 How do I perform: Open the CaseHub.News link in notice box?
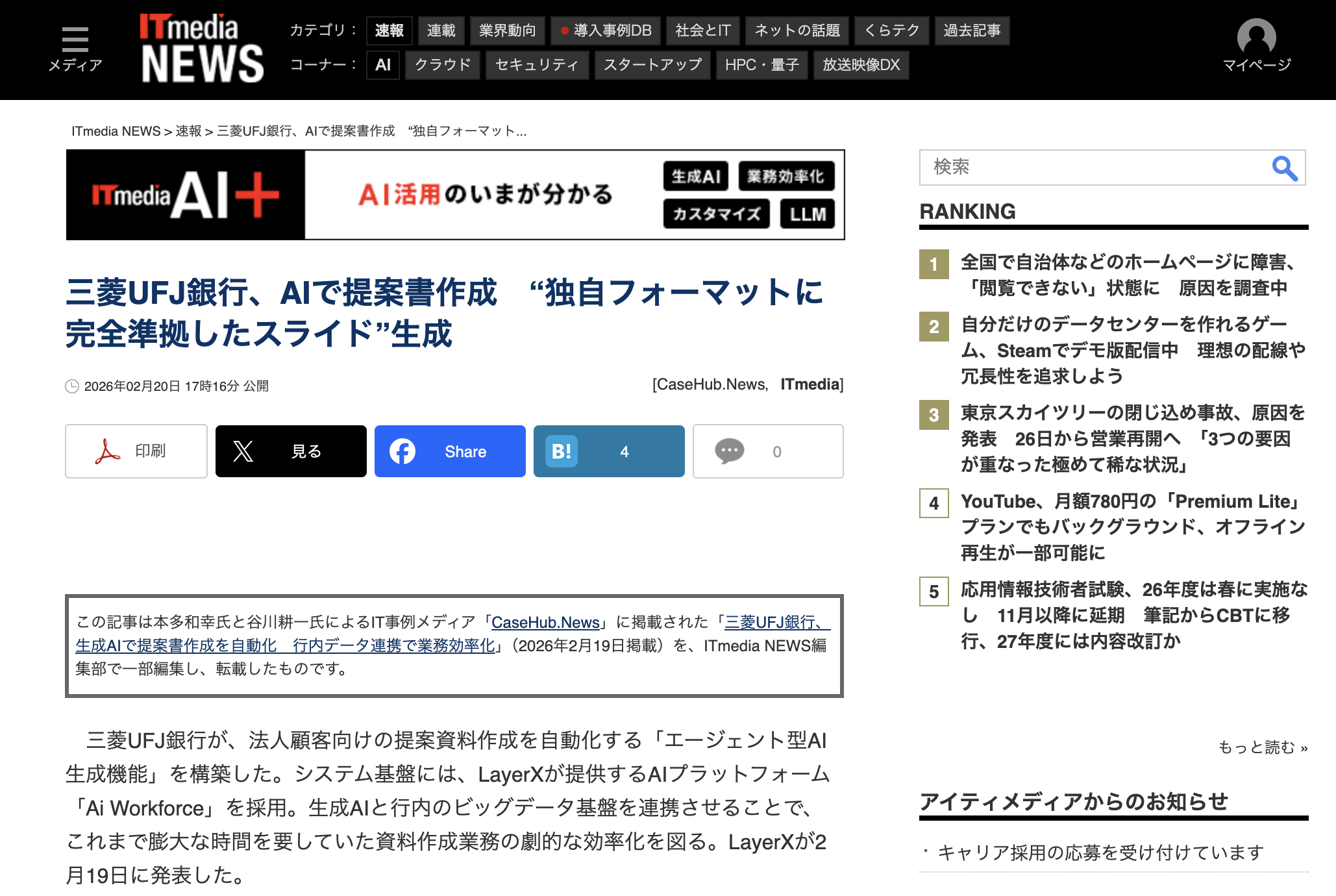tap(545, 622)
